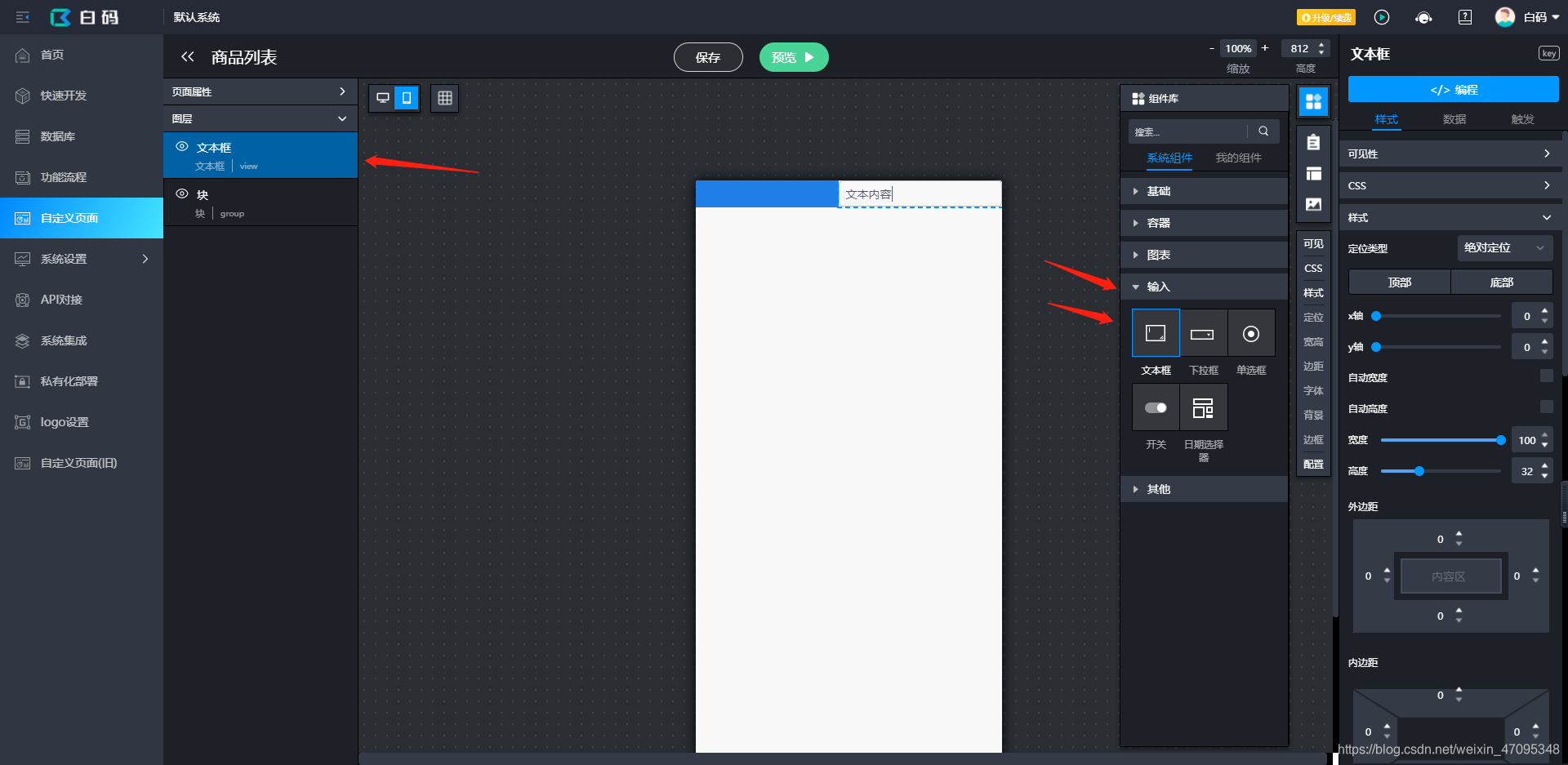The width and height of the screenshot is (1568, 765).
Task: Click the 预览 preview button
Action: click(x=794, y=57)
